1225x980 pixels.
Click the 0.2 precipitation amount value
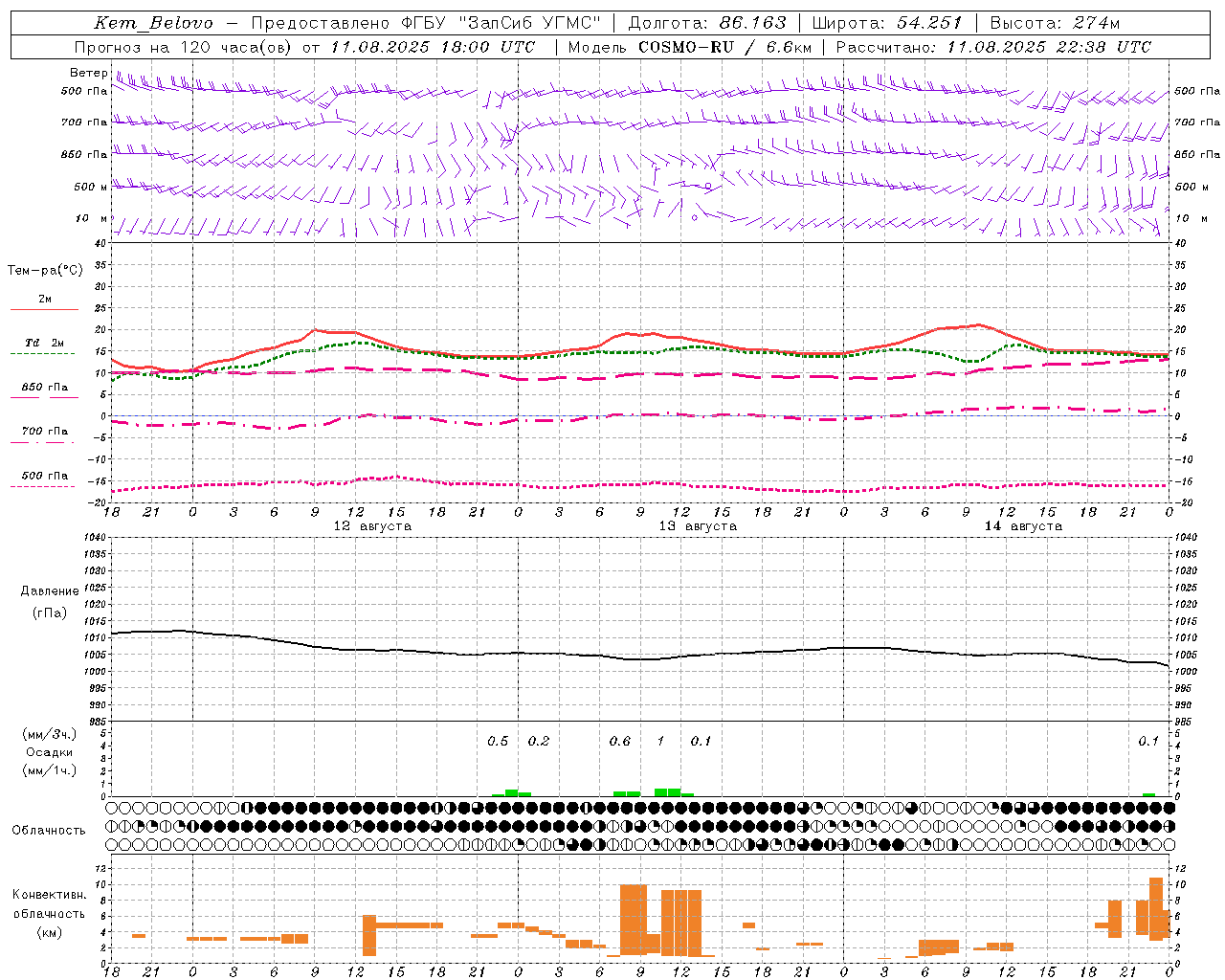539,742
